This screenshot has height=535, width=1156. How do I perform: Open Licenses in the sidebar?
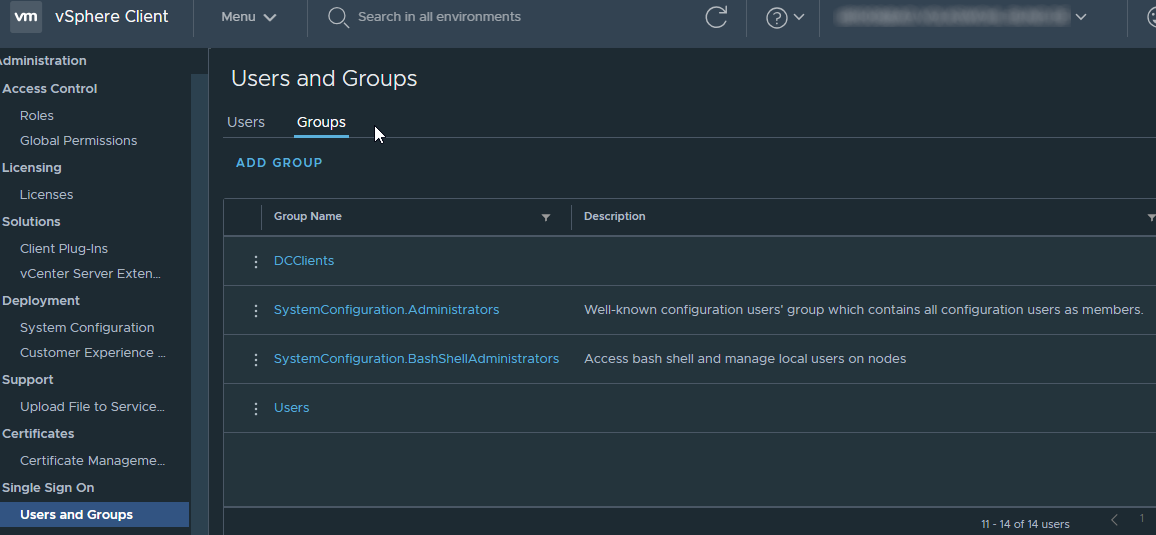tap(46, 195)
